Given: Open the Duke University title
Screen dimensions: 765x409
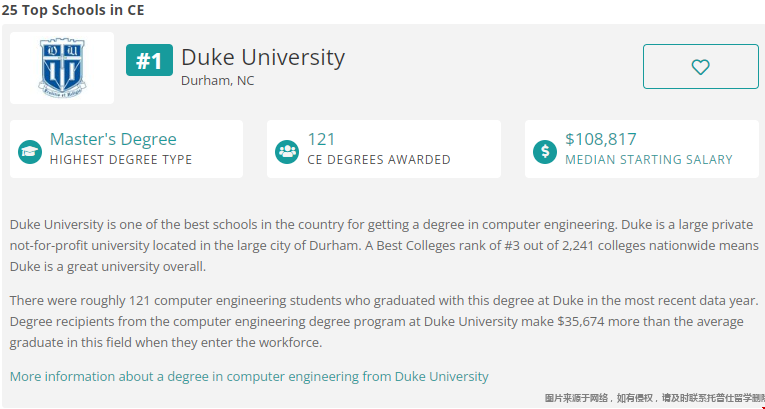Looking at the screenshot, I should (x=263, y=57).
